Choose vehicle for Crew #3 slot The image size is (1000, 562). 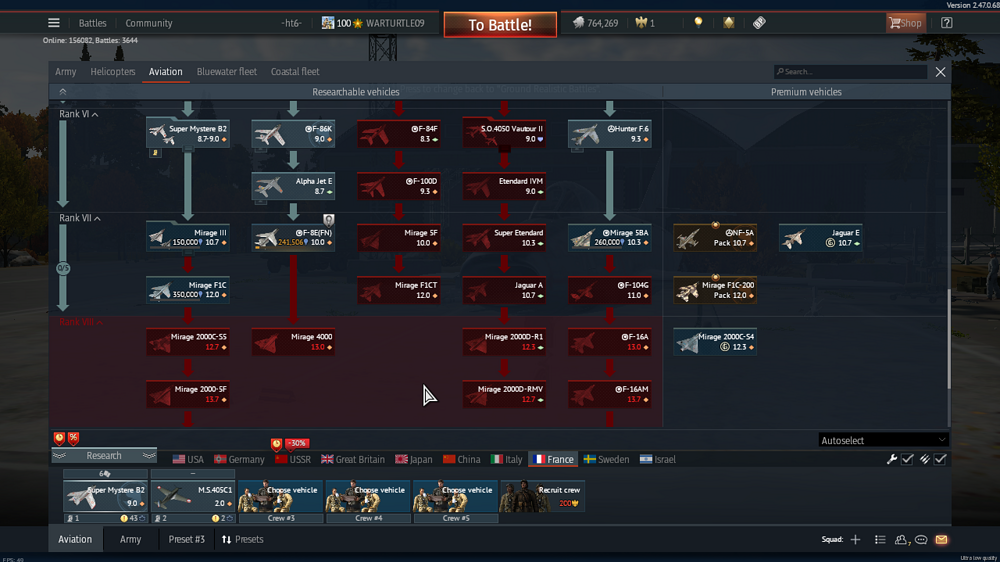[281, 496]
